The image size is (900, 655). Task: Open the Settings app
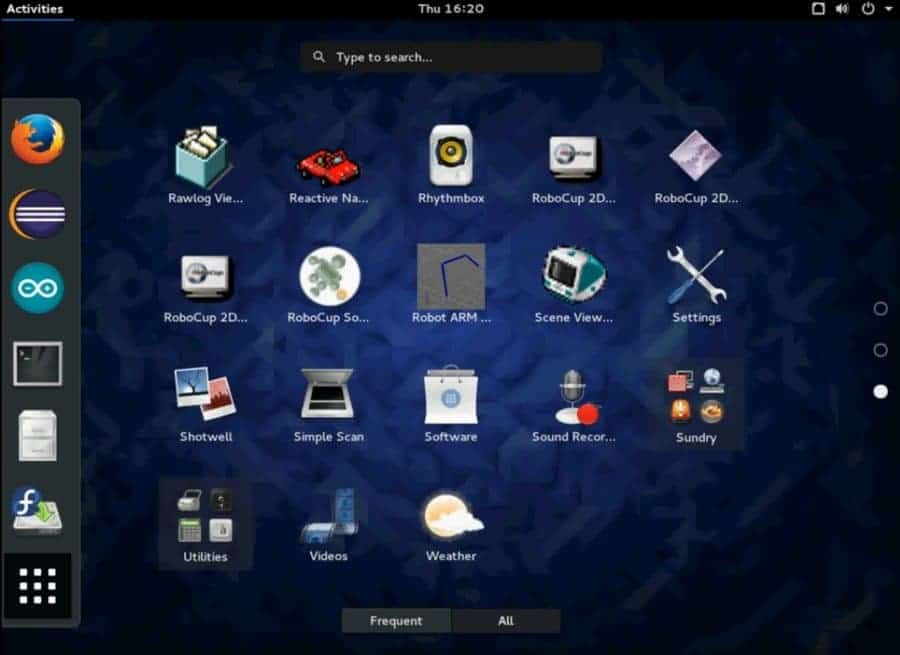[696, 285]
